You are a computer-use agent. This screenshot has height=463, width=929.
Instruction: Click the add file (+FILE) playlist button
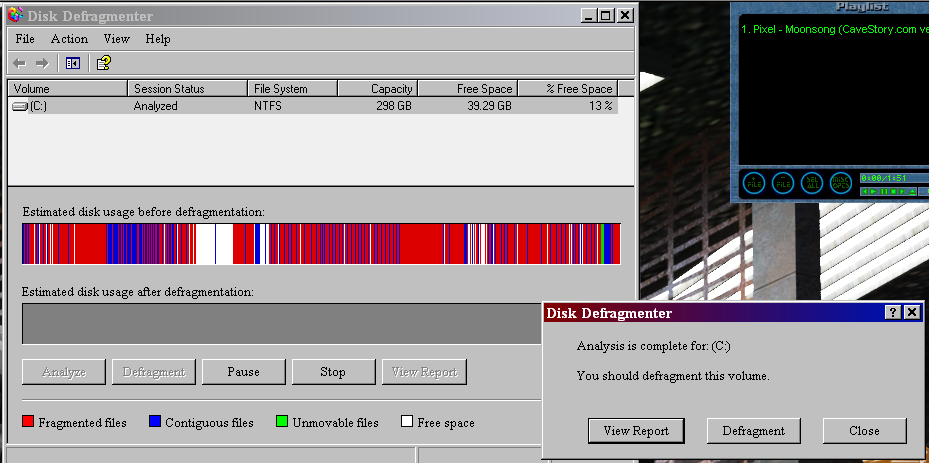[x=754, y=183]
